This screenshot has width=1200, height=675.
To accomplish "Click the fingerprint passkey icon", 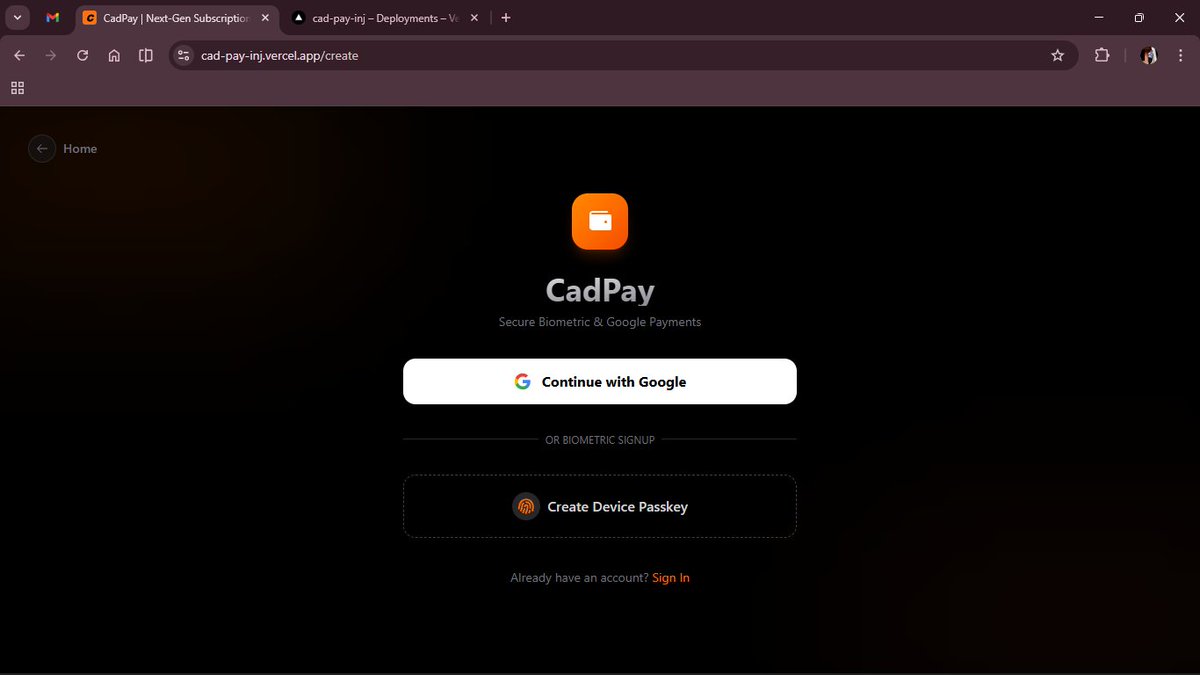I will [526, 506].
